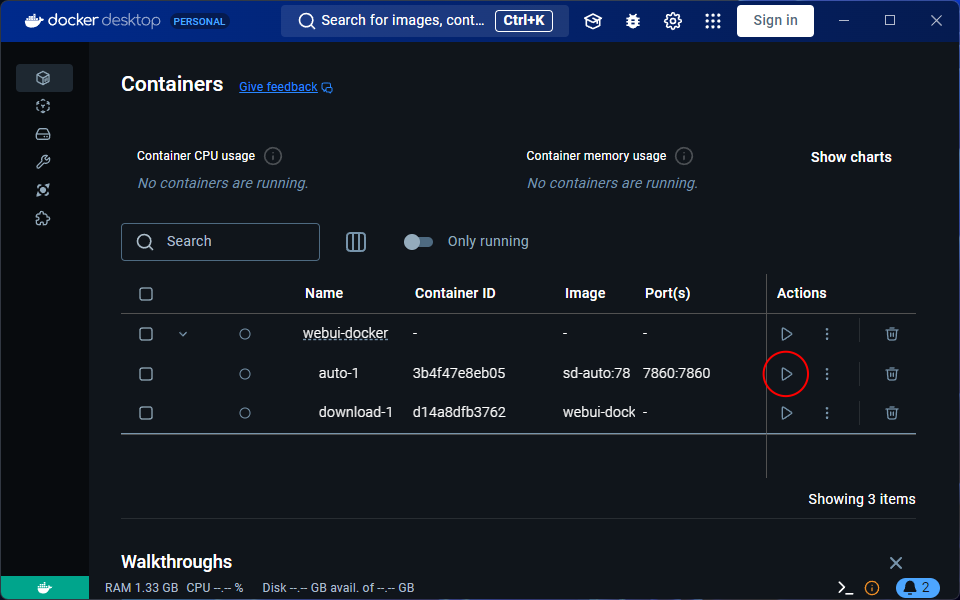Sort by the Name column header
The image size is (960, 600).
324,293
